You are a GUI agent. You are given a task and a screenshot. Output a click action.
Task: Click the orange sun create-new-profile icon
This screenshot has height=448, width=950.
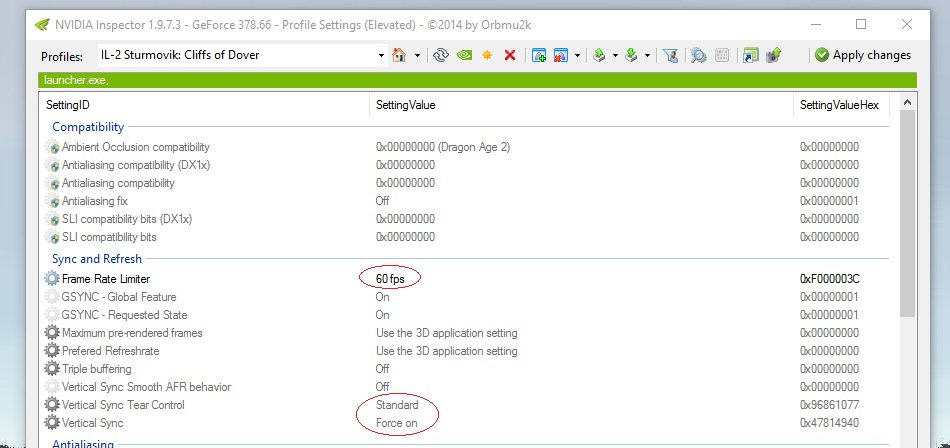click(x=487, y=55)
